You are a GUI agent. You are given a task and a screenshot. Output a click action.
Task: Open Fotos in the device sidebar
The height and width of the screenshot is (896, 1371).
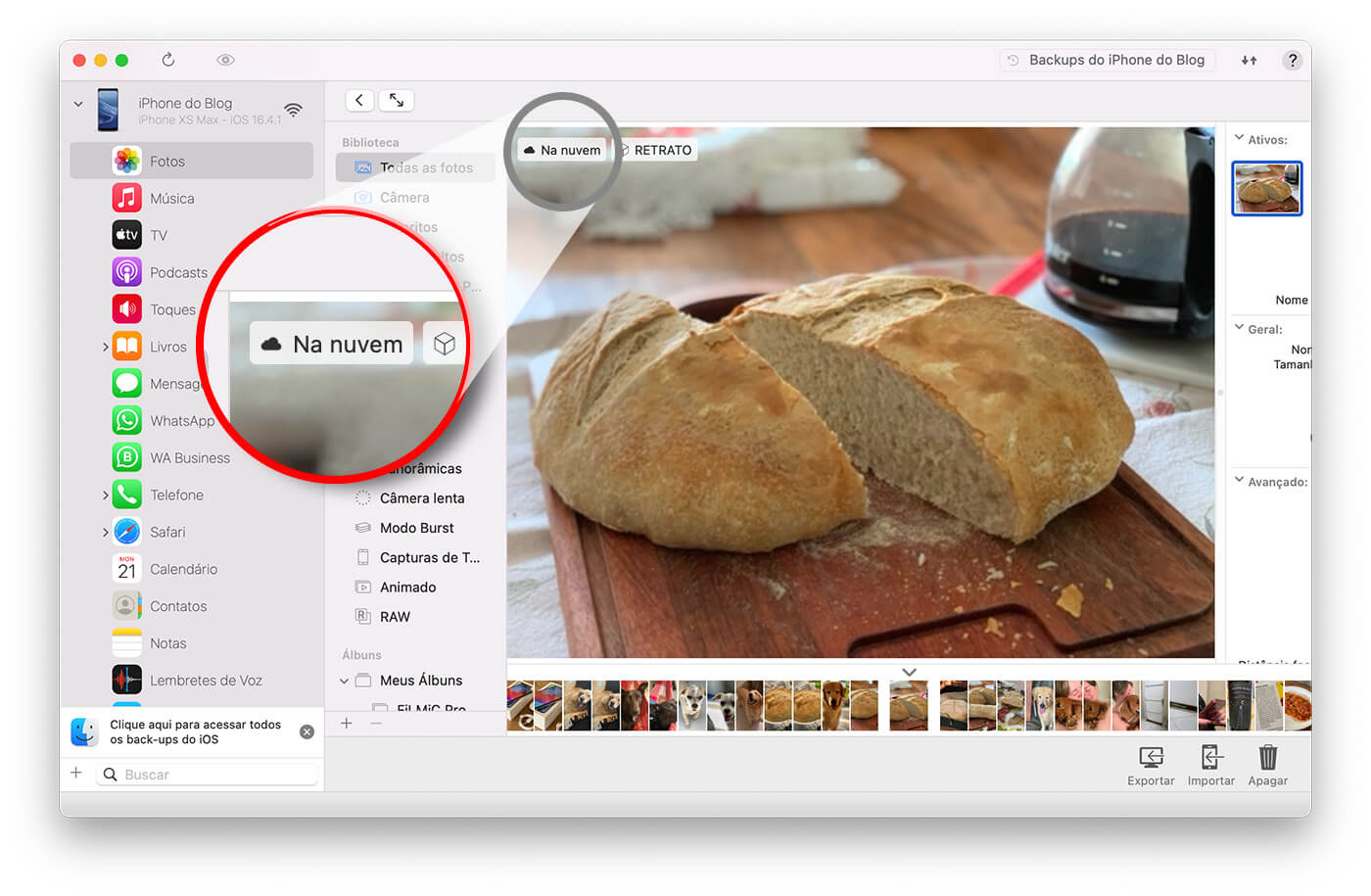[x=191, y=161]
